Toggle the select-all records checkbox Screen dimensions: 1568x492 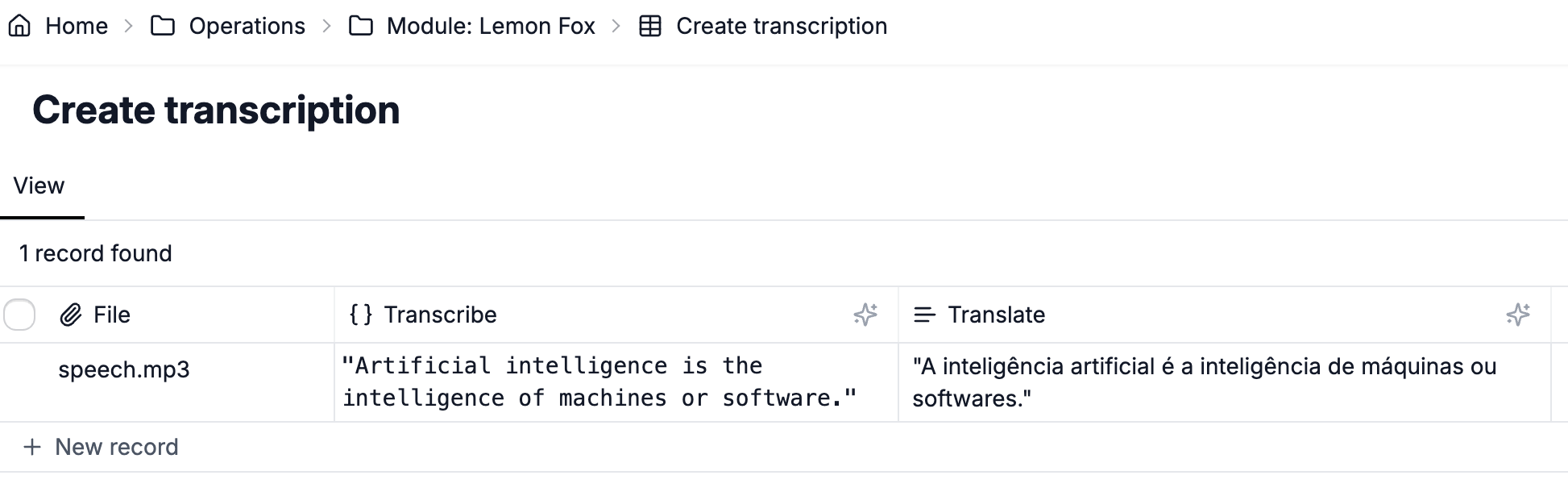click(x=19, y=315)
